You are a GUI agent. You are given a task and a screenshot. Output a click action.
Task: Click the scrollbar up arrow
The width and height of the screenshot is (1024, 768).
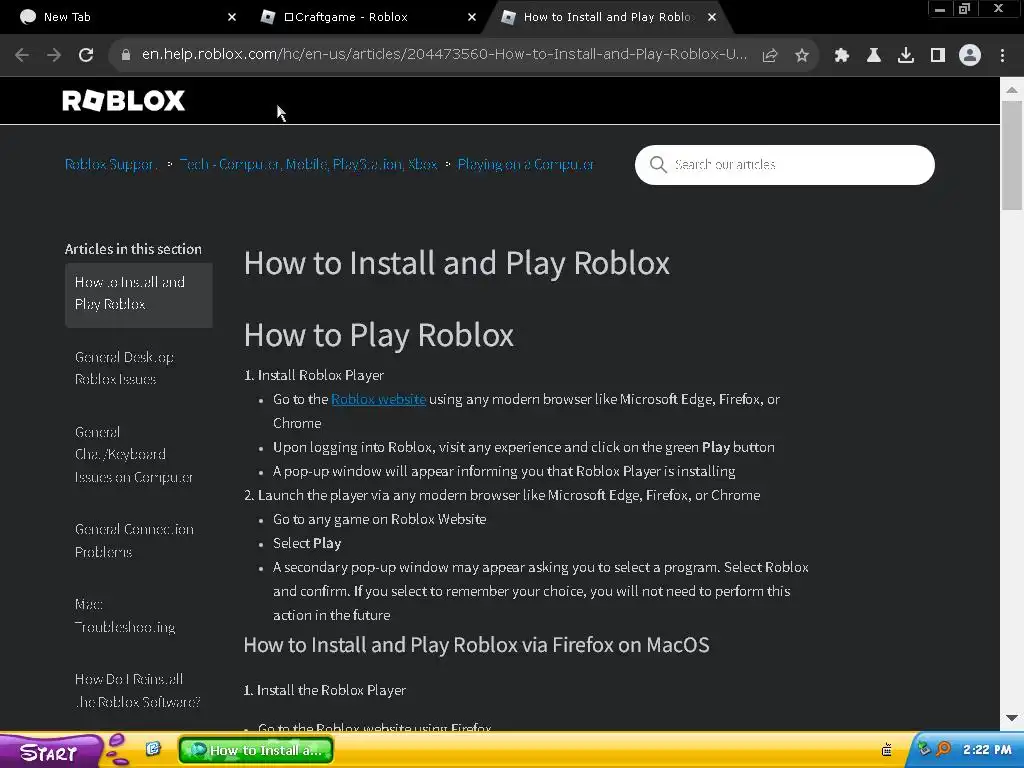coord(1012,89)
